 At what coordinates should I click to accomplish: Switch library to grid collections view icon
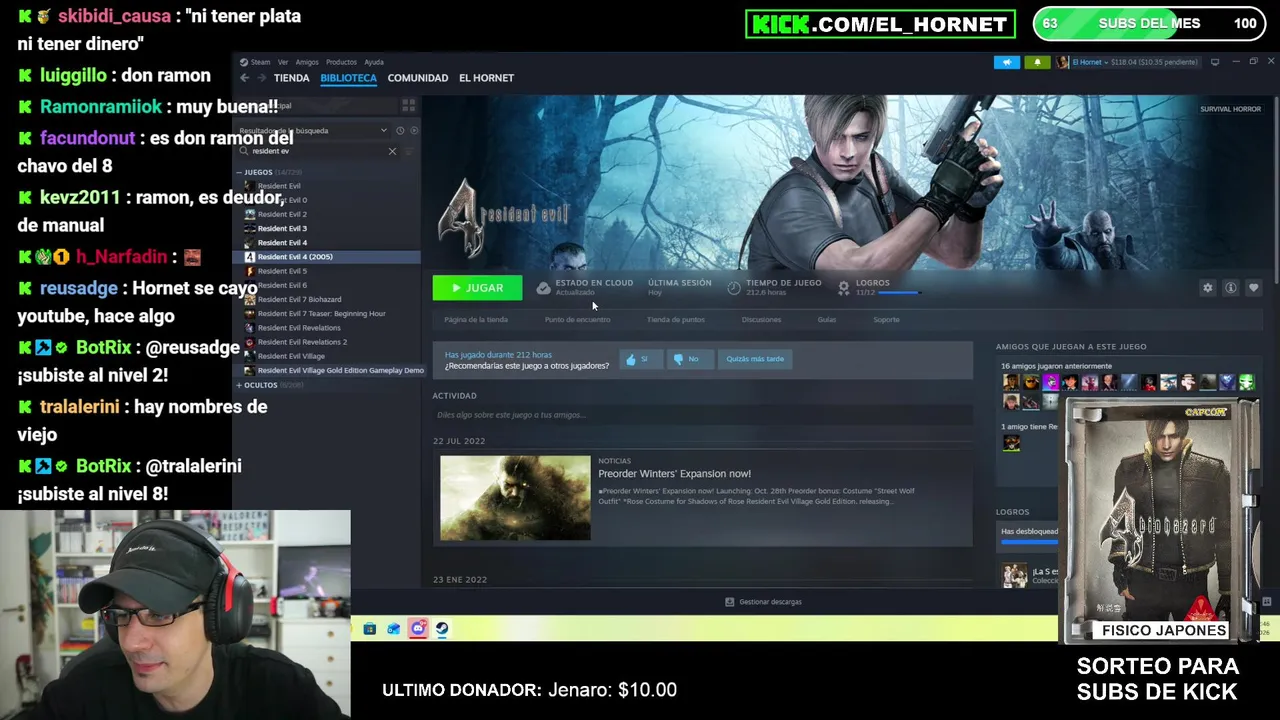[408, 105]
